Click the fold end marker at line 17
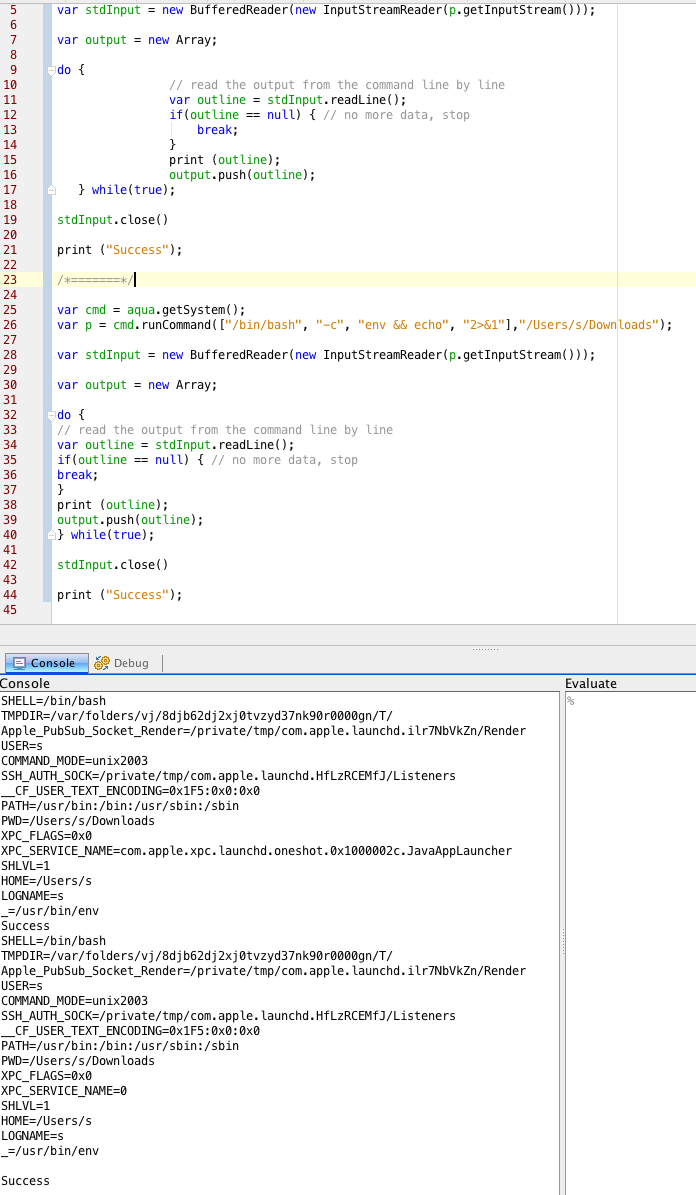The width and height of the screenshot is (696, 1195). click(51, 190)
